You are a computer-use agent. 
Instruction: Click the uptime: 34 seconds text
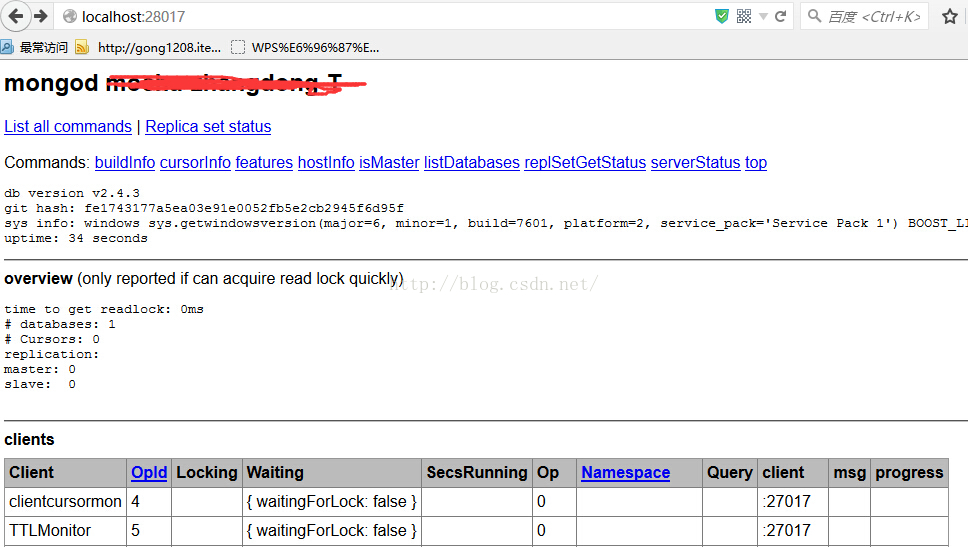(x=76, y=238)
